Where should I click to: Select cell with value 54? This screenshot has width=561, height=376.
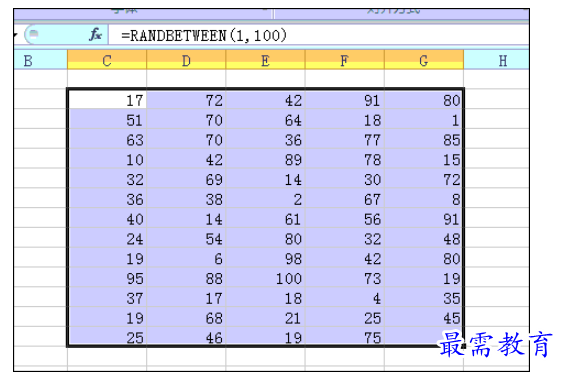point(186,238)
